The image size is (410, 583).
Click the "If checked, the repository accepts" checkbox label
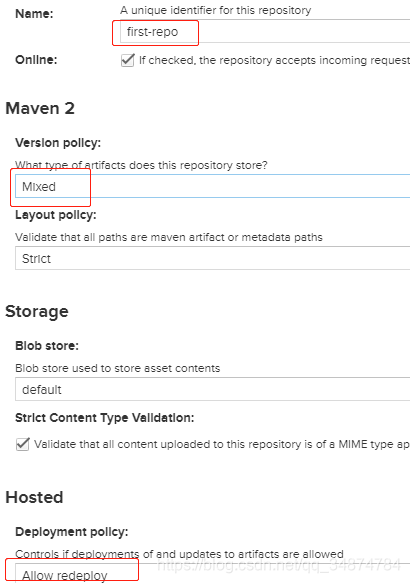tap(274, 60)
